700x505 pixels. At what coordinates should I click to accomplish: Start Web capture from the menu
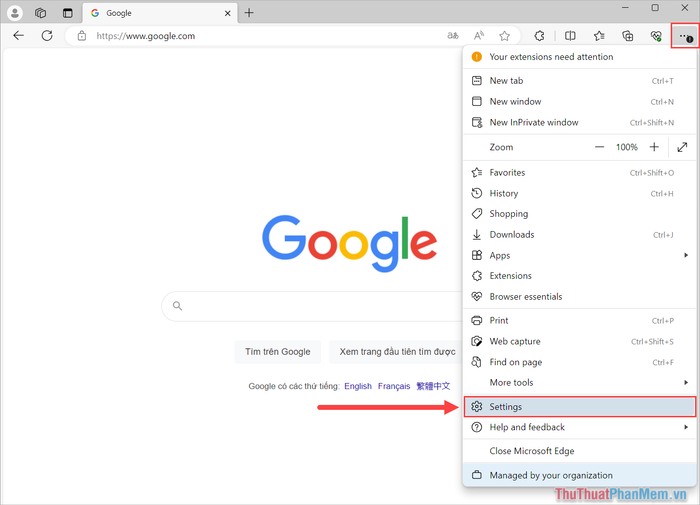(579, 342)
